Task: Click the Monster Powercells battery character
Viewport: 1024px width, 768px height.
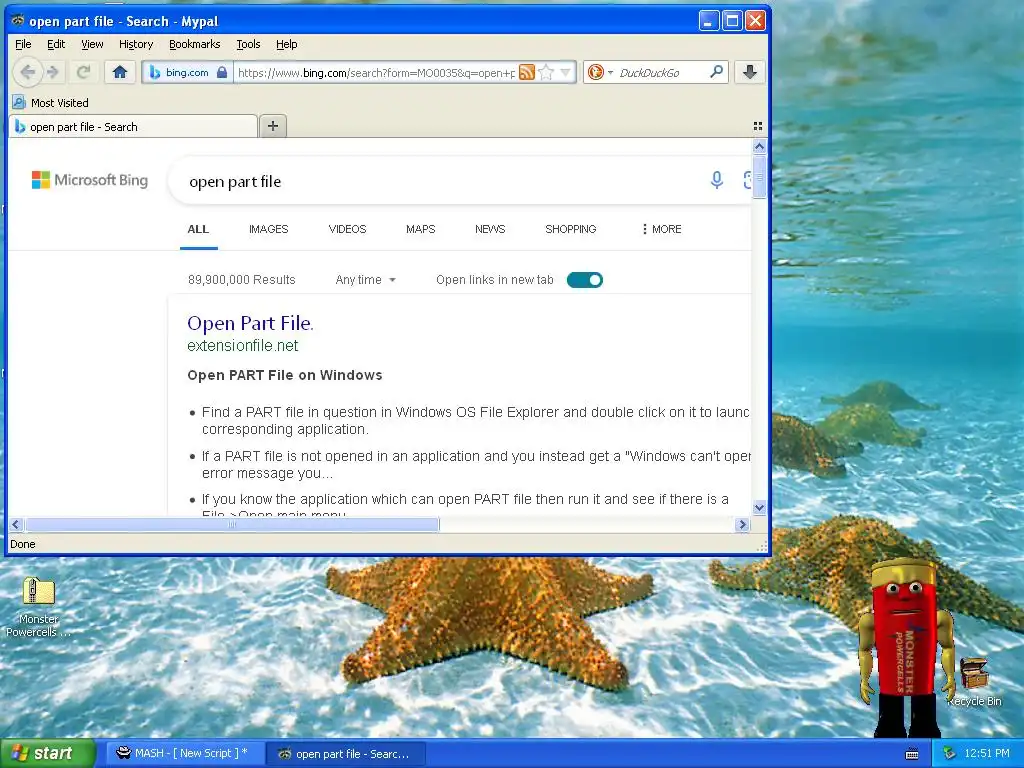Action: (x=908, y=647)
